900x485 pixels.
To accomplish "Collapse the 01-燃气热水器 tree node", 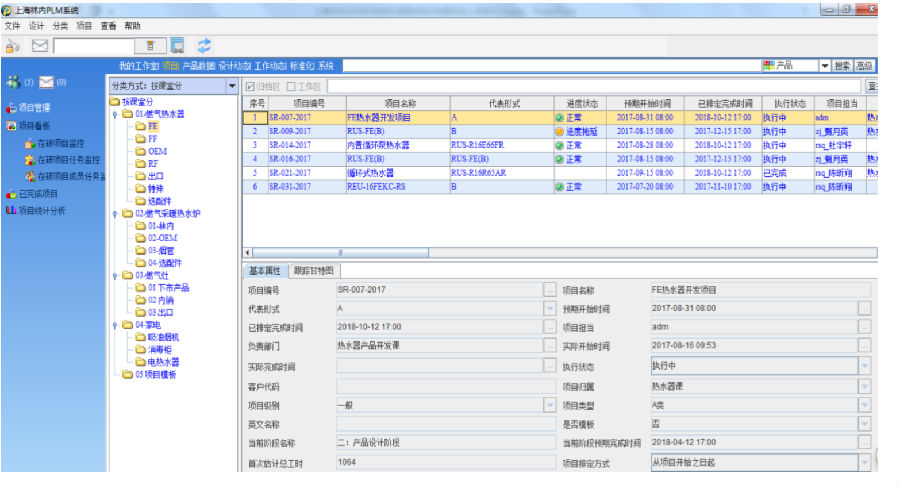I will point(114,114).
